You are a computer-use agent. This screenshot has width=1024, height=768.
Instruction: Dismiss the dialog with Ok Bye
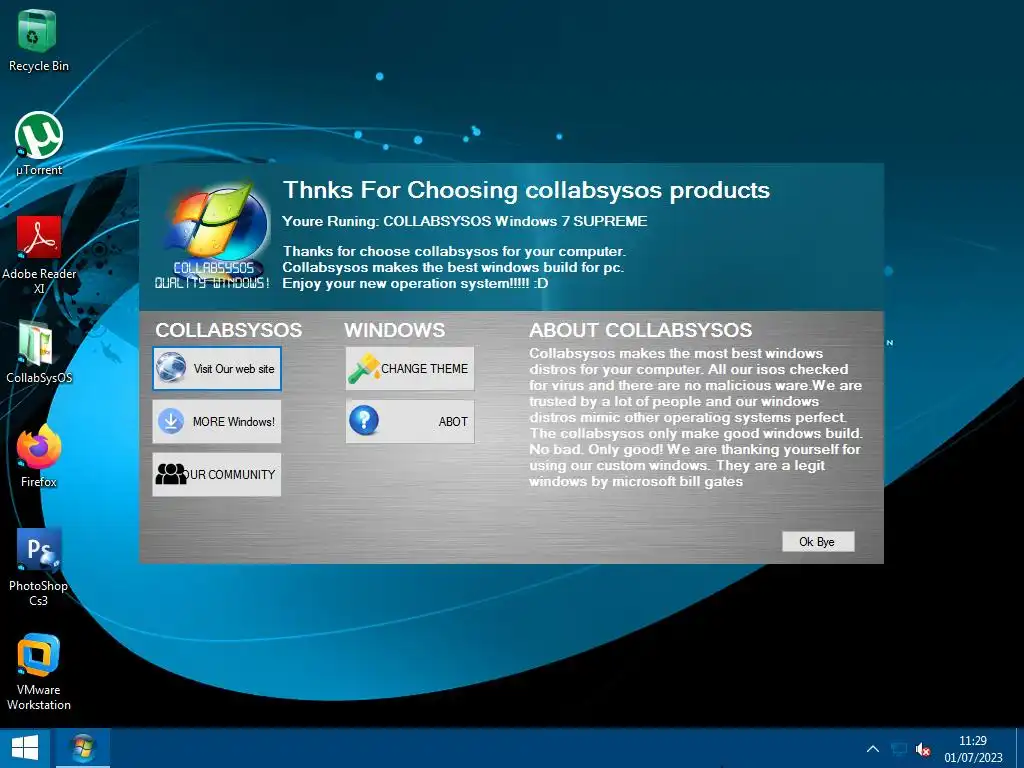click(x=818, y=541)
